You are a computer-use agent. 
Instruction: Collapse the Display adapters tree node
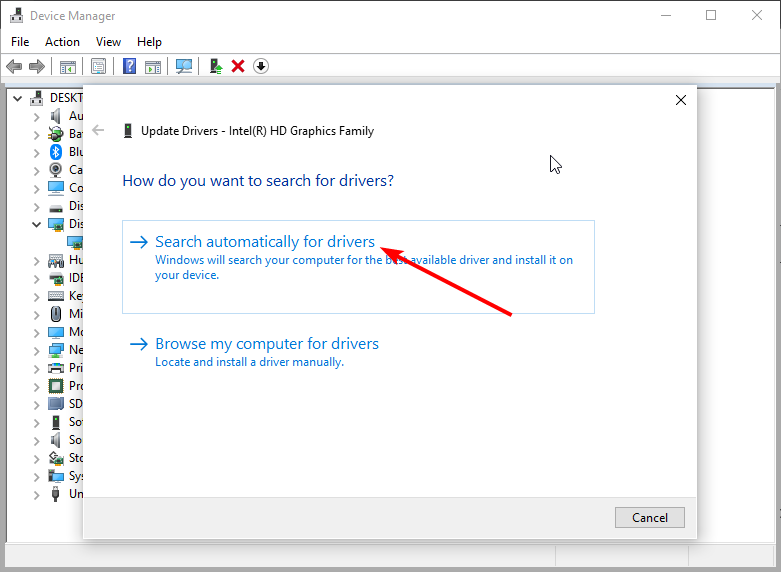click(36, 224)
